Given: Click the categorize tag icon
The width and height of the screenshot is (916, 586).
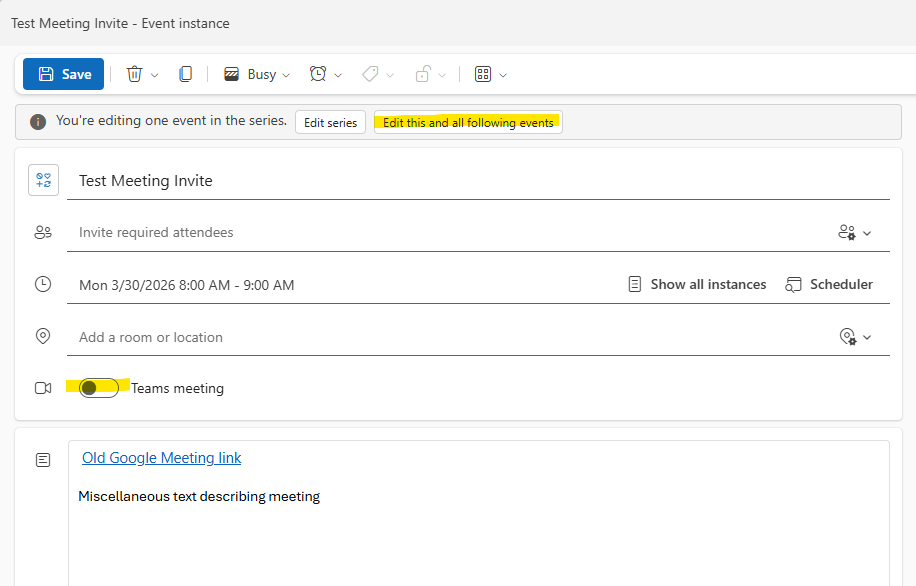Looking at the screenshot, I should 370,74.
